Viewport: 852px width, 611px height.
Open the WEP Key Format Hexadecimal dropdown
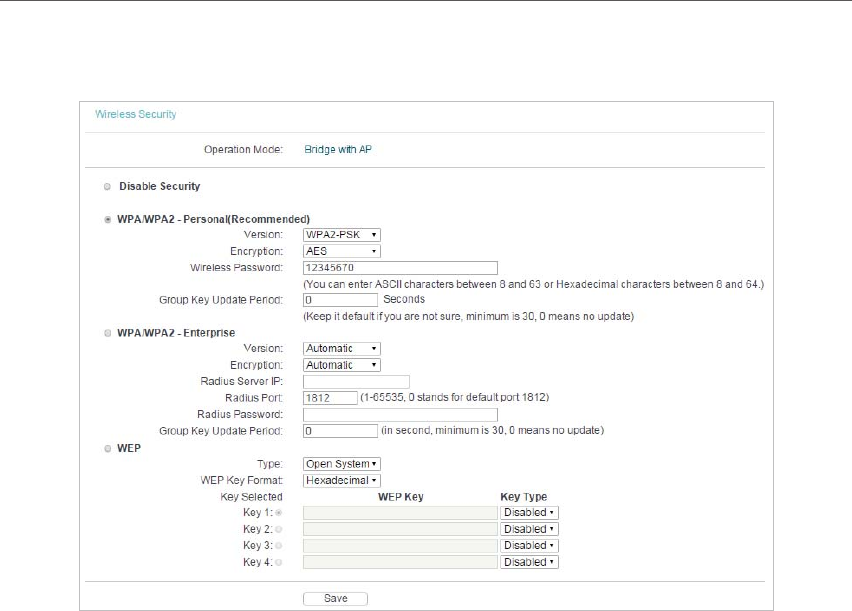[341, 481]
